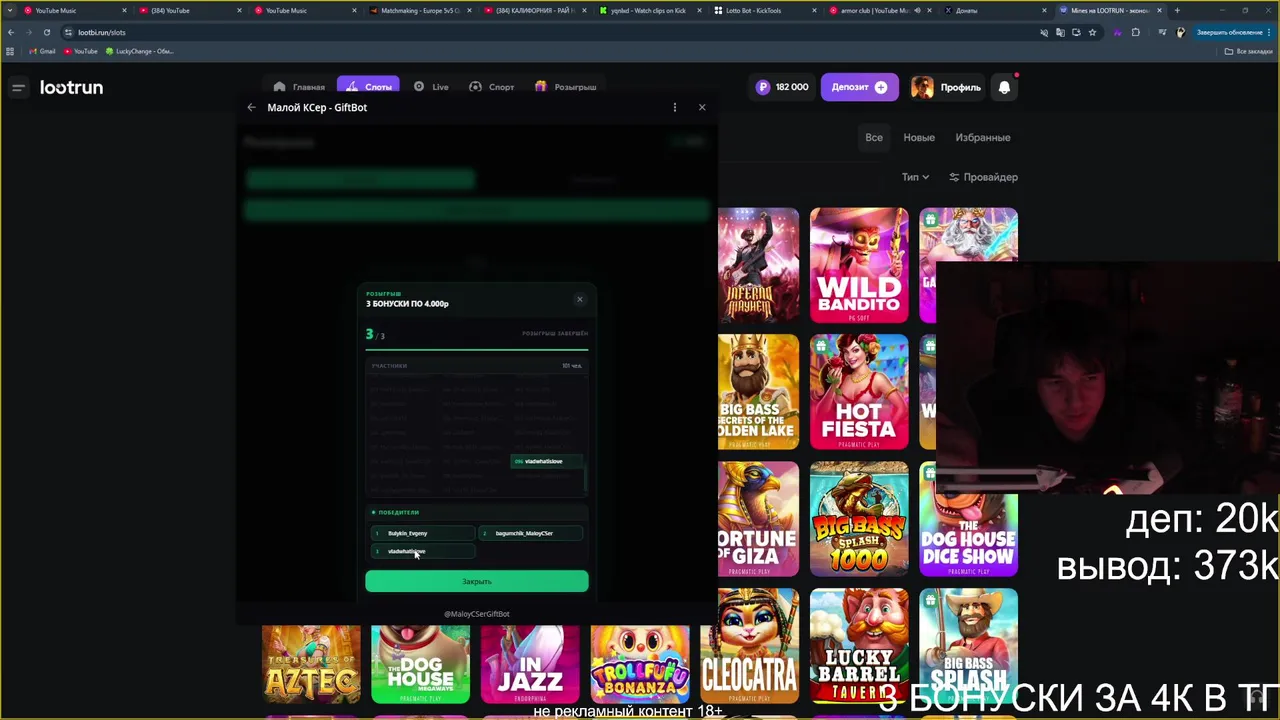The height and width of the screenshot is (720, 1280).
Task: Open Fortune of Giza slot
Action: click(758, 519)
